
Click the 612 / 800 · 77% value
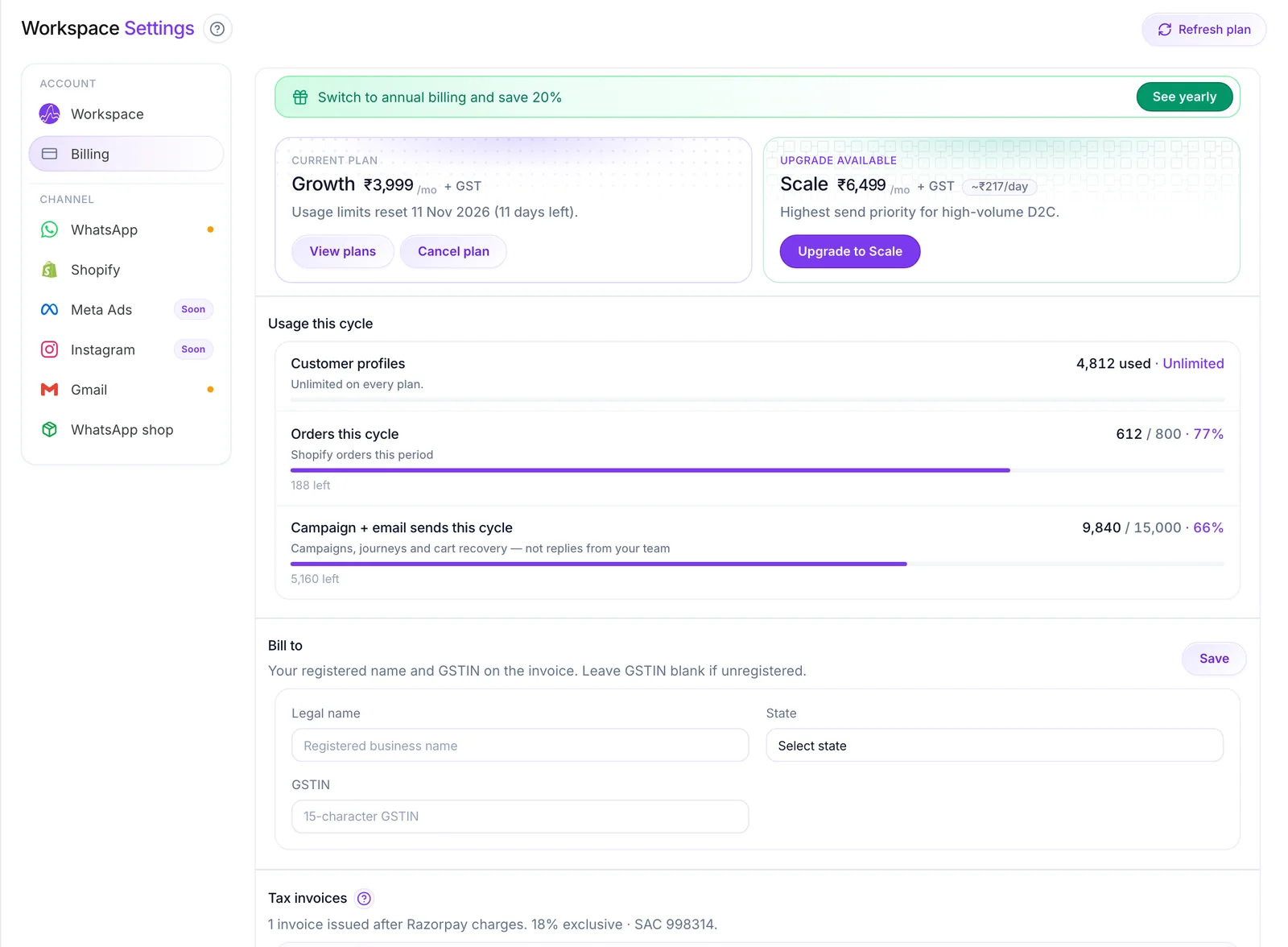point(1170,434)
